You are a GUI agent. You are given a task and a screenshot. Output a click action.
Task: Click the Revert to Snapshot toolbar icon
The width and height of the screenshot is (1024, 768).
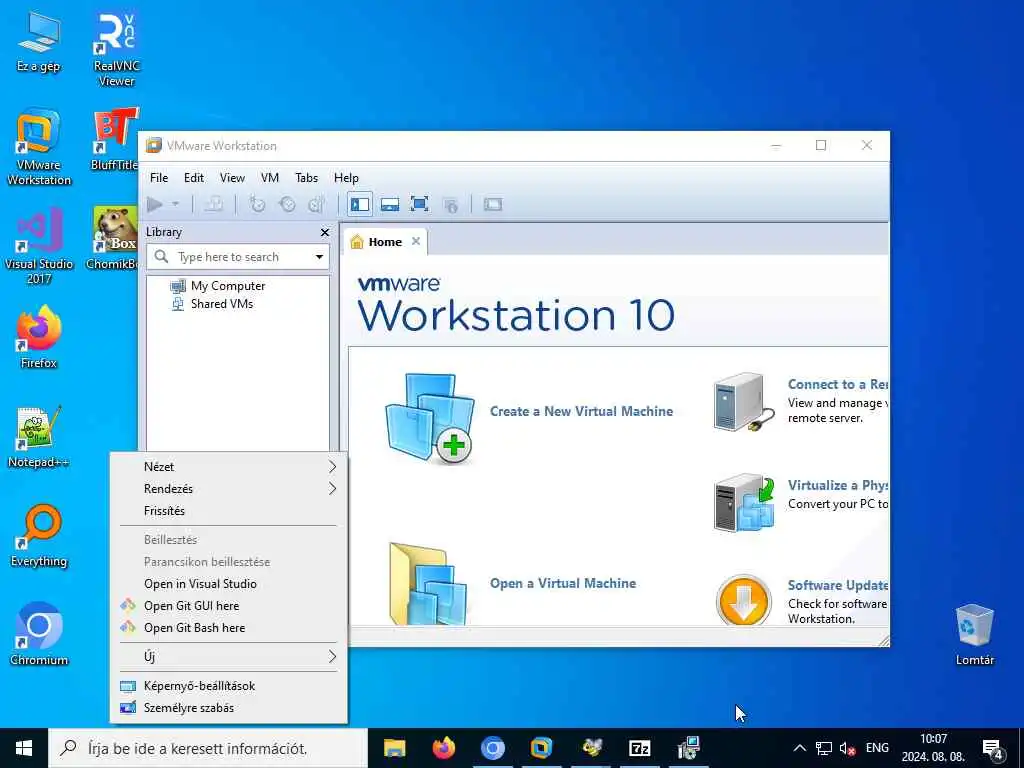click(287, 204)
